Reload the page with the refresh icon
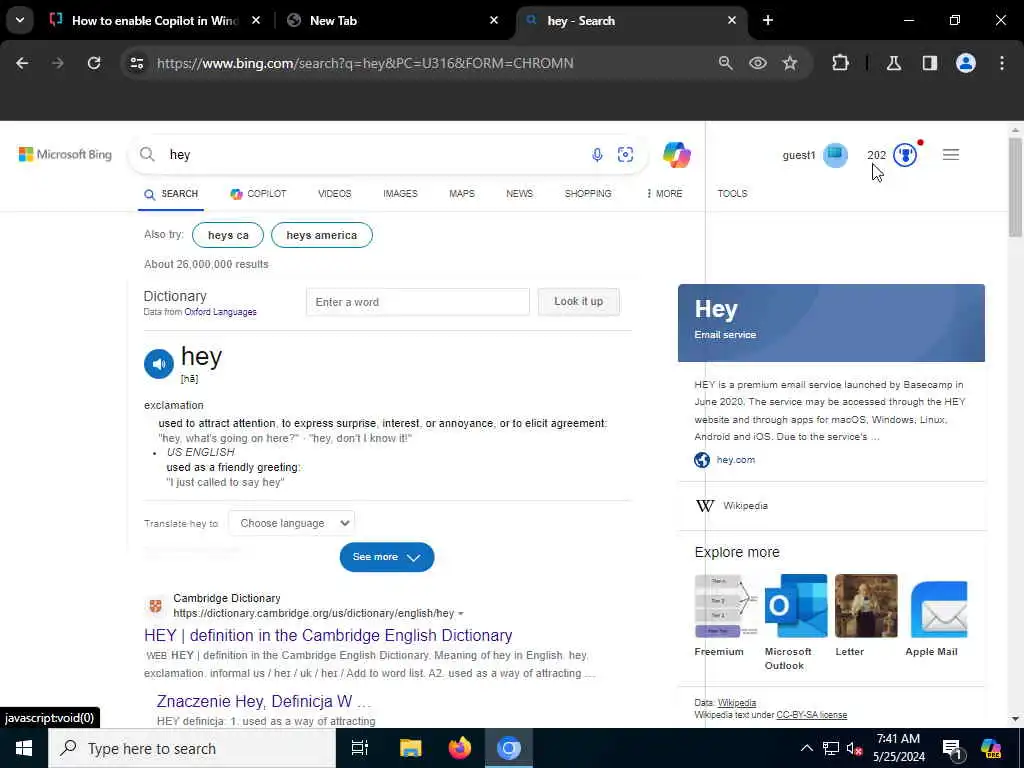This screenshot has height=768, width=1024. (x=94, y=63)
